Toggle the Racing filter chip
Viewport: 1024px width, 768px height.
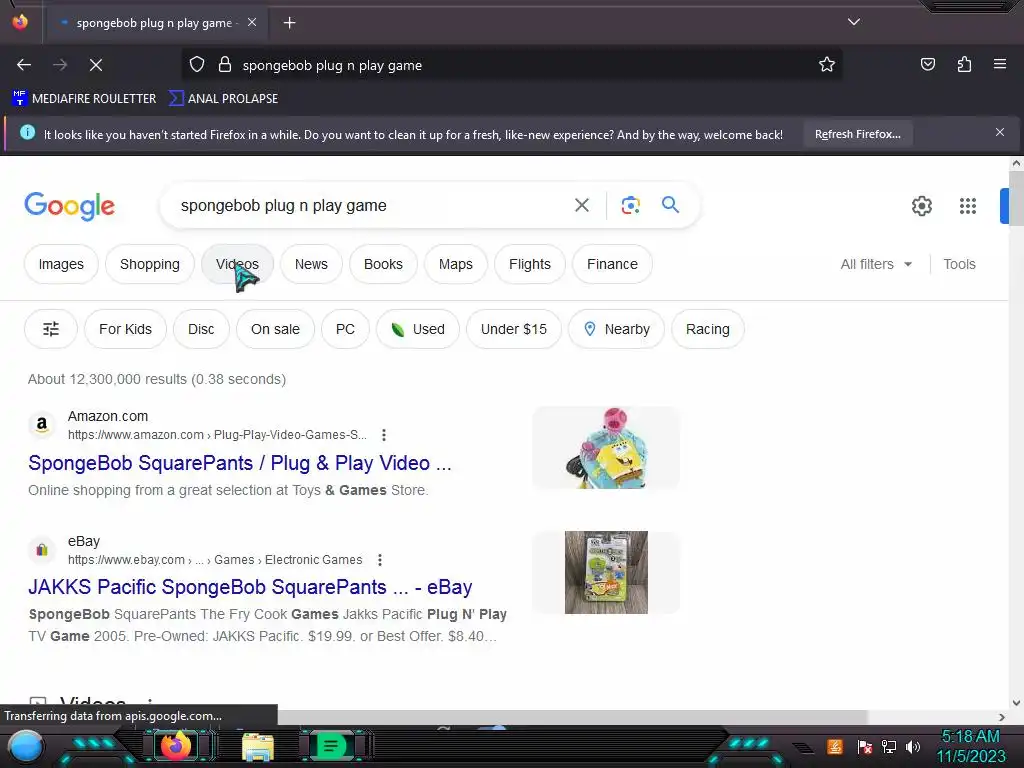tap(707, 328)
